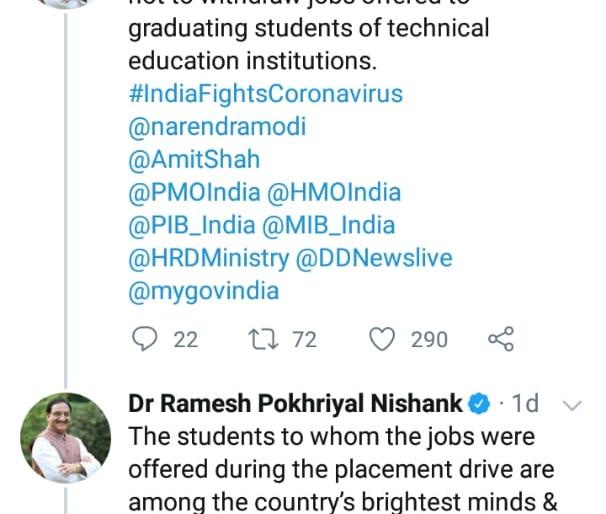Visit the @narendramodi mention
The height and width of the screenshot is (514, 606).
click(217, 127)
